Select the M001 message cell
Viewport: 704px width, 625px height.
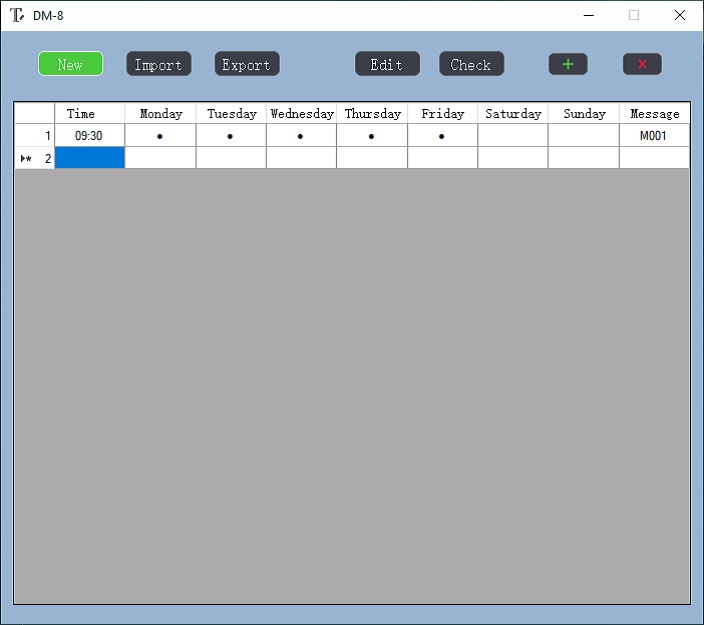pyautogui.click(x=654, y=136)
